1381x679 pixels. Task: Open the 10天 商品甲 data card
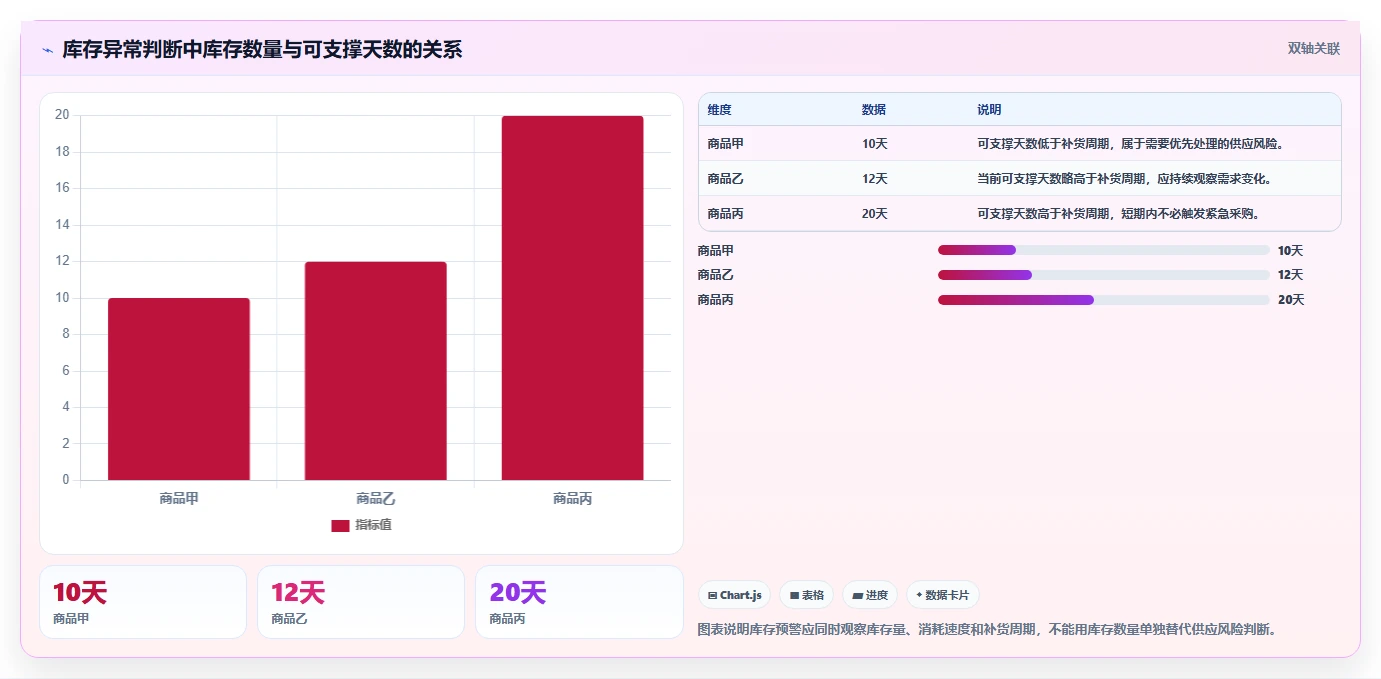(143, 602)
